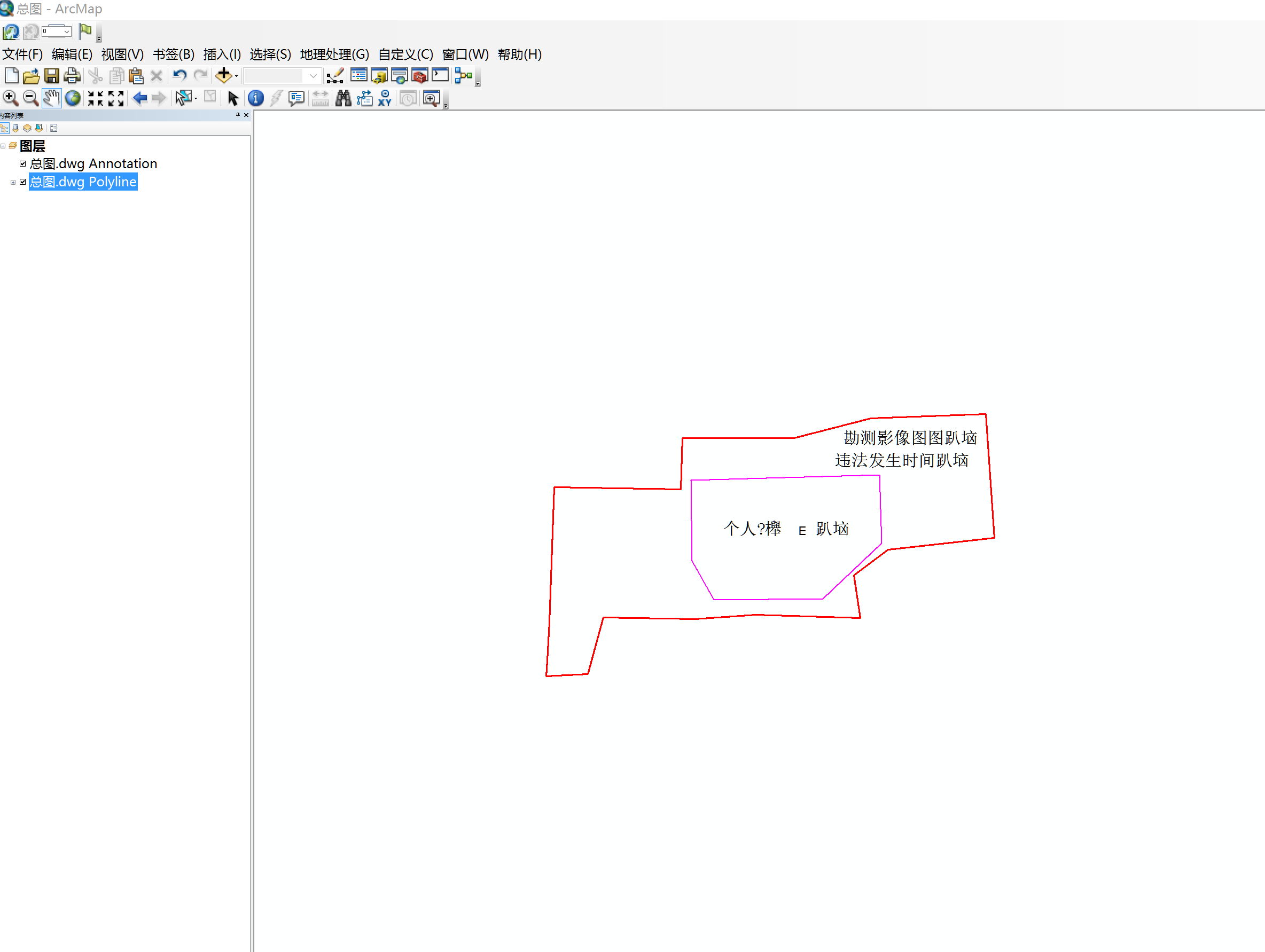Click the Add Data button

(223, 75)
